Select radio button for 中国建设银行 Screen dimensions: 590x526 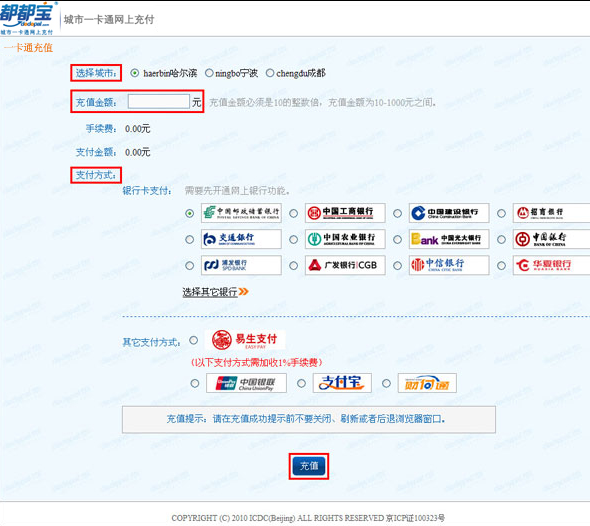[397, 213]
